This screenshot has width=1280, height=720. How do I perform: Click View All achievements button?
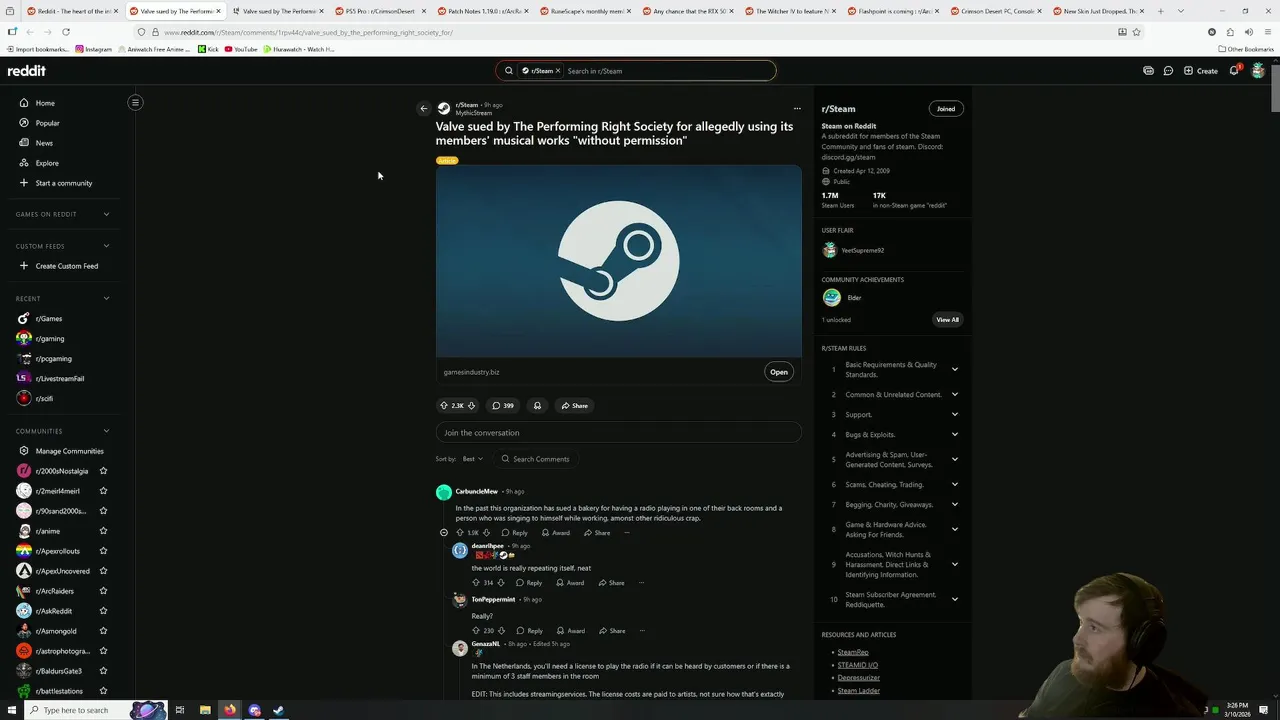[x=947, y=320]
